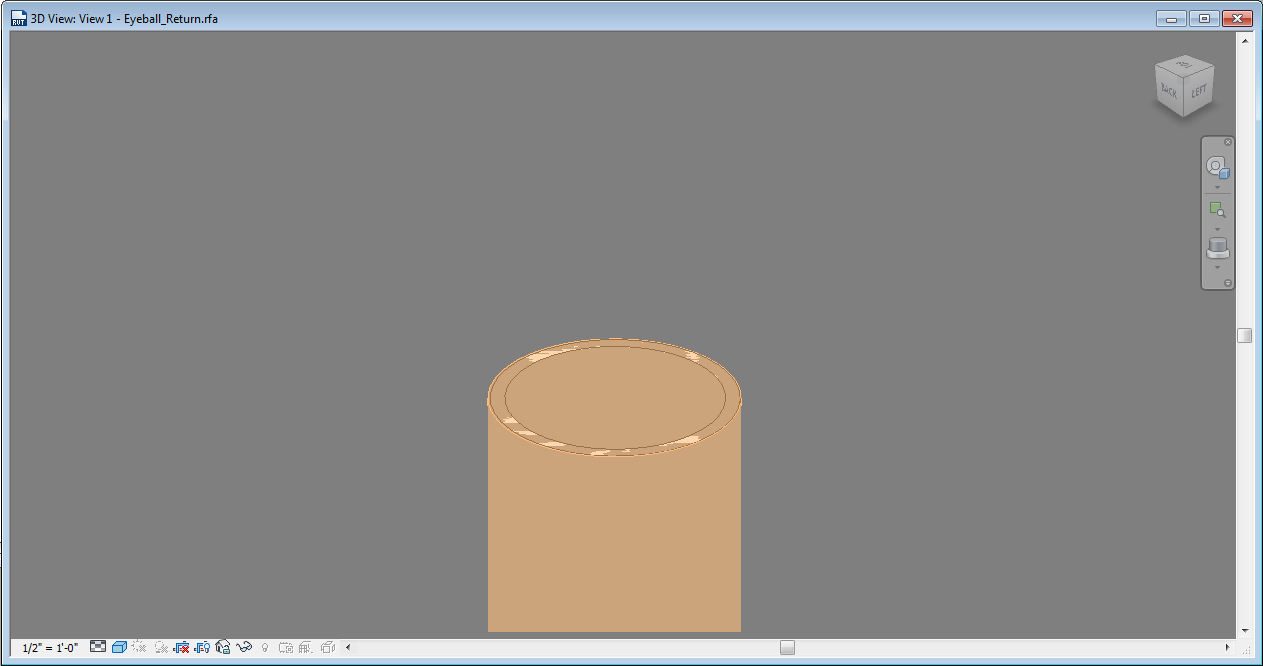Close the navigation bar
Viewport: 1263px width, 666px height.
point(1228,142)
